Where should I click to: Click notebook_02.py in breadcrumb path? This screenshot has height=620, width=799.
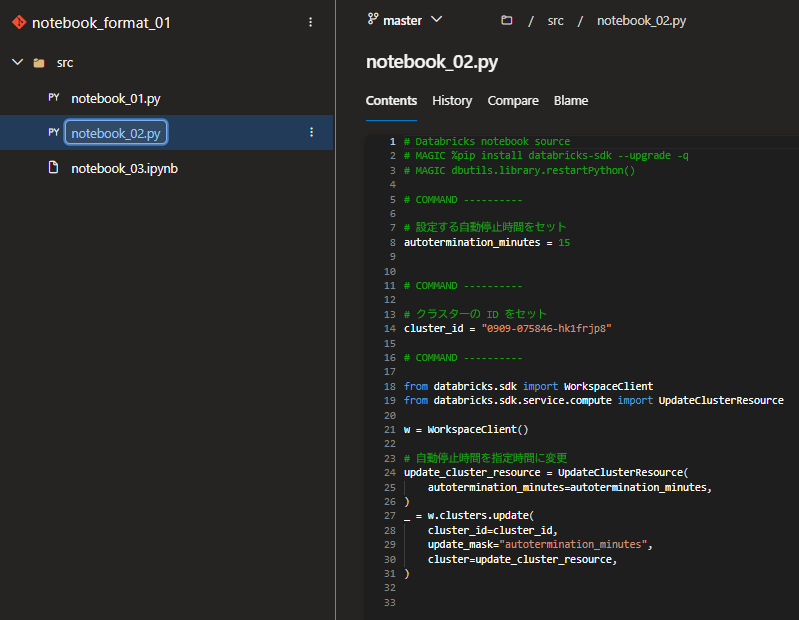tap(641, 21)
